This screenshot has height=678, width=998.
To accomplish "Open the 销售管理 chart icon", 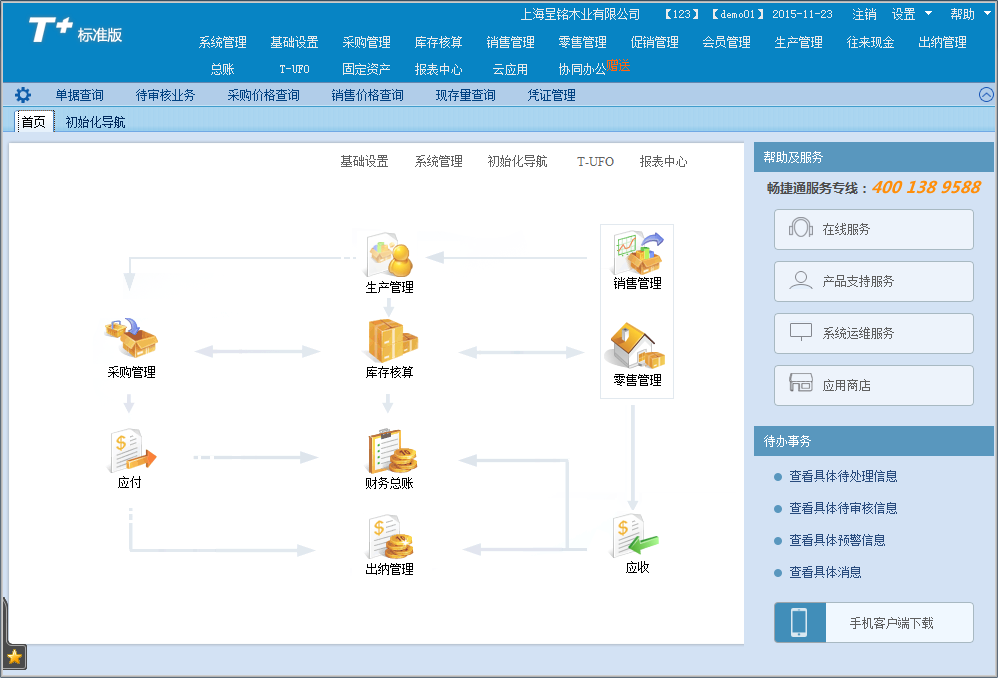I will 637,252.
